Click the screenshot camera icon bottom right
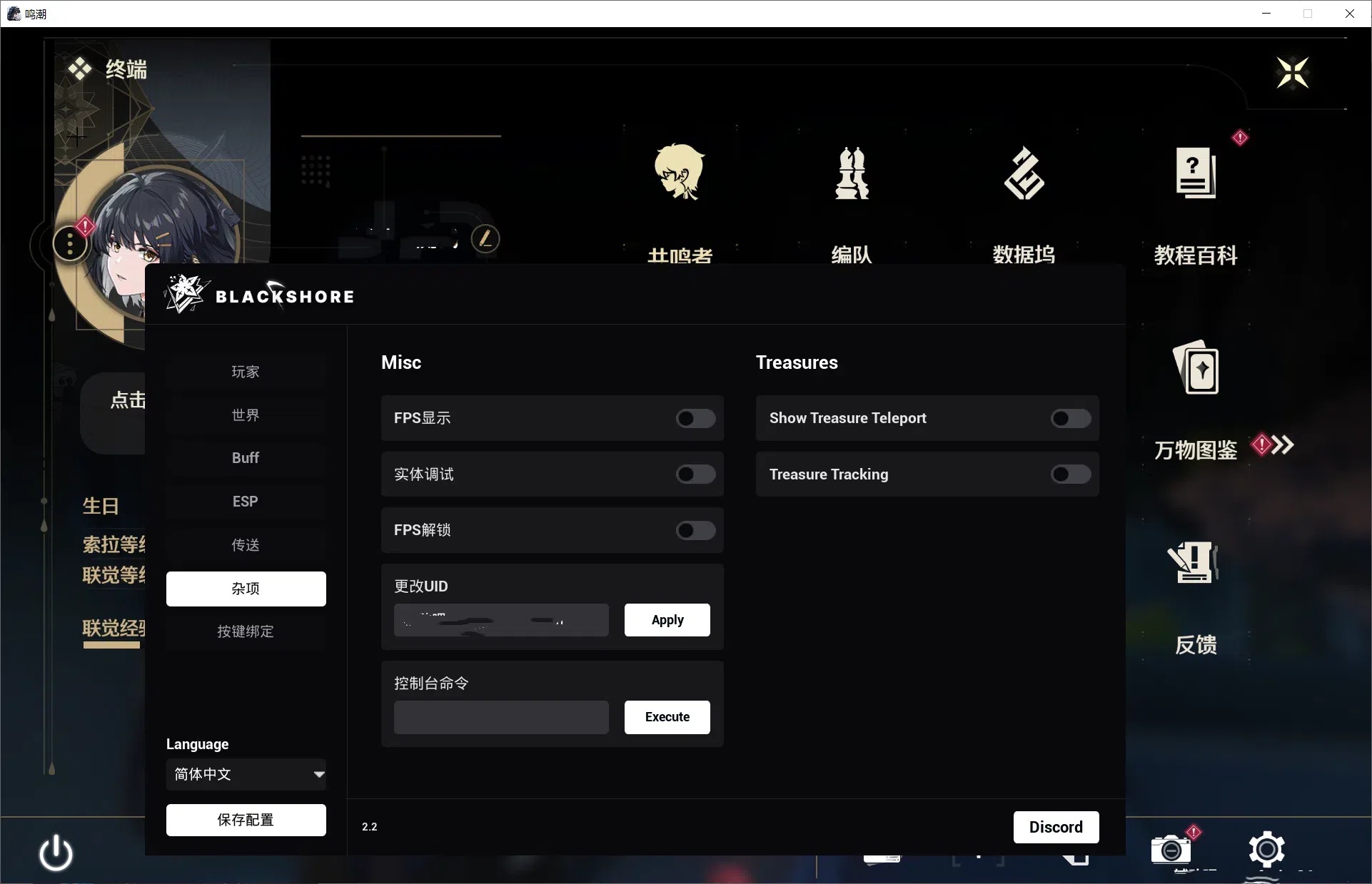This screenshot has width=1372, height=884. click(x=1171, y=851)
